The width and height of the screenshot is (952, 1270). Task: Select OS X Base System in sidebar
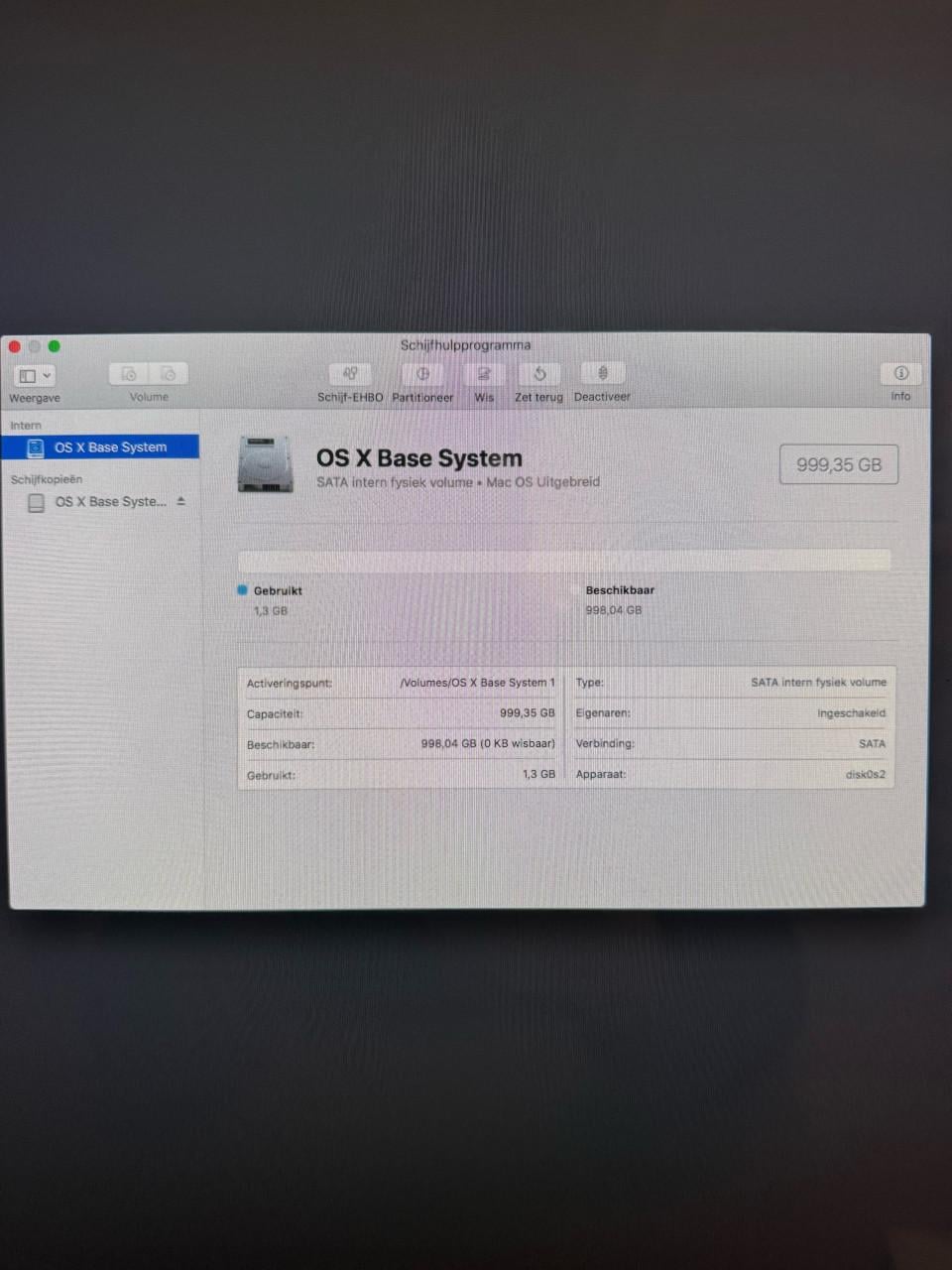111,446
